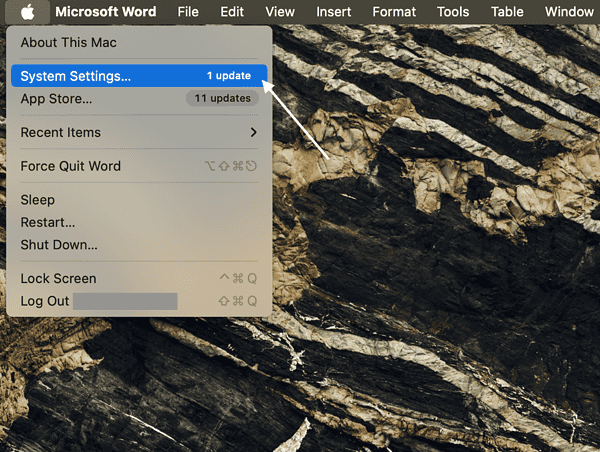Select the Restart option
This screenshot has width=600, height=452.
tap(48, 222)
